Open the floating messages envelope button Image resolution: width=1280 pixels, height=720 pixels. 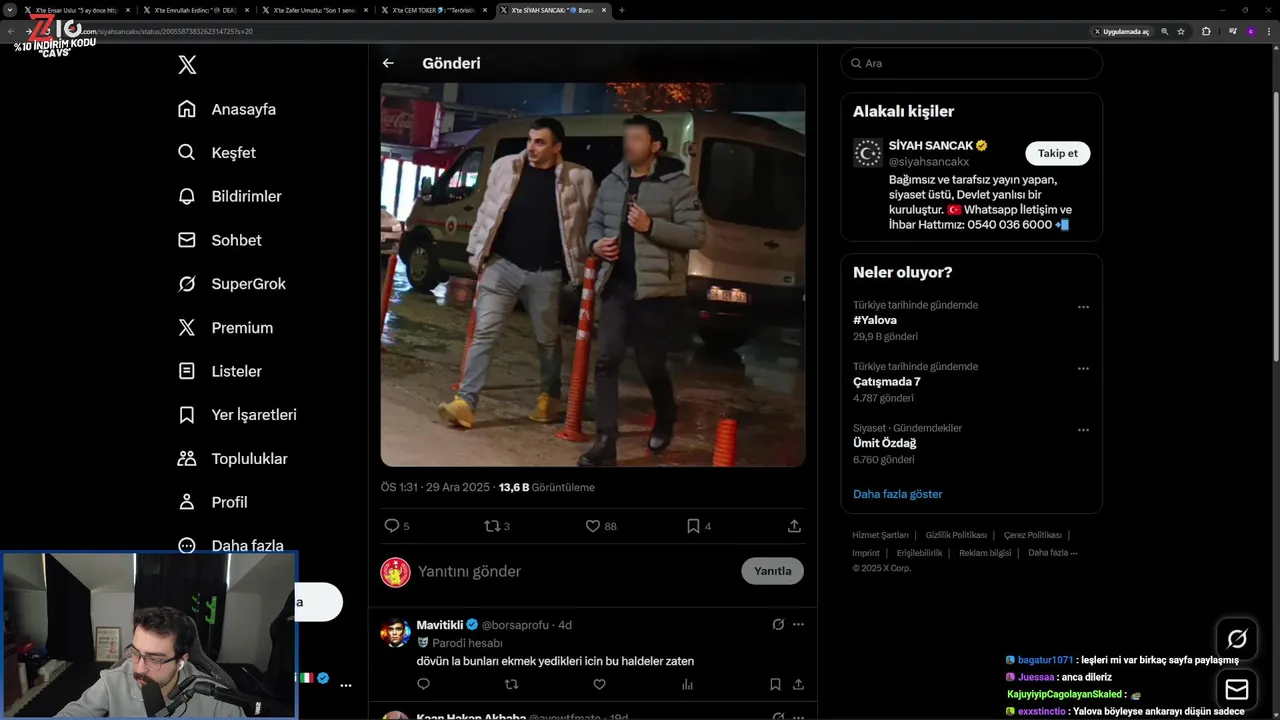click(x=1237, y=690)
